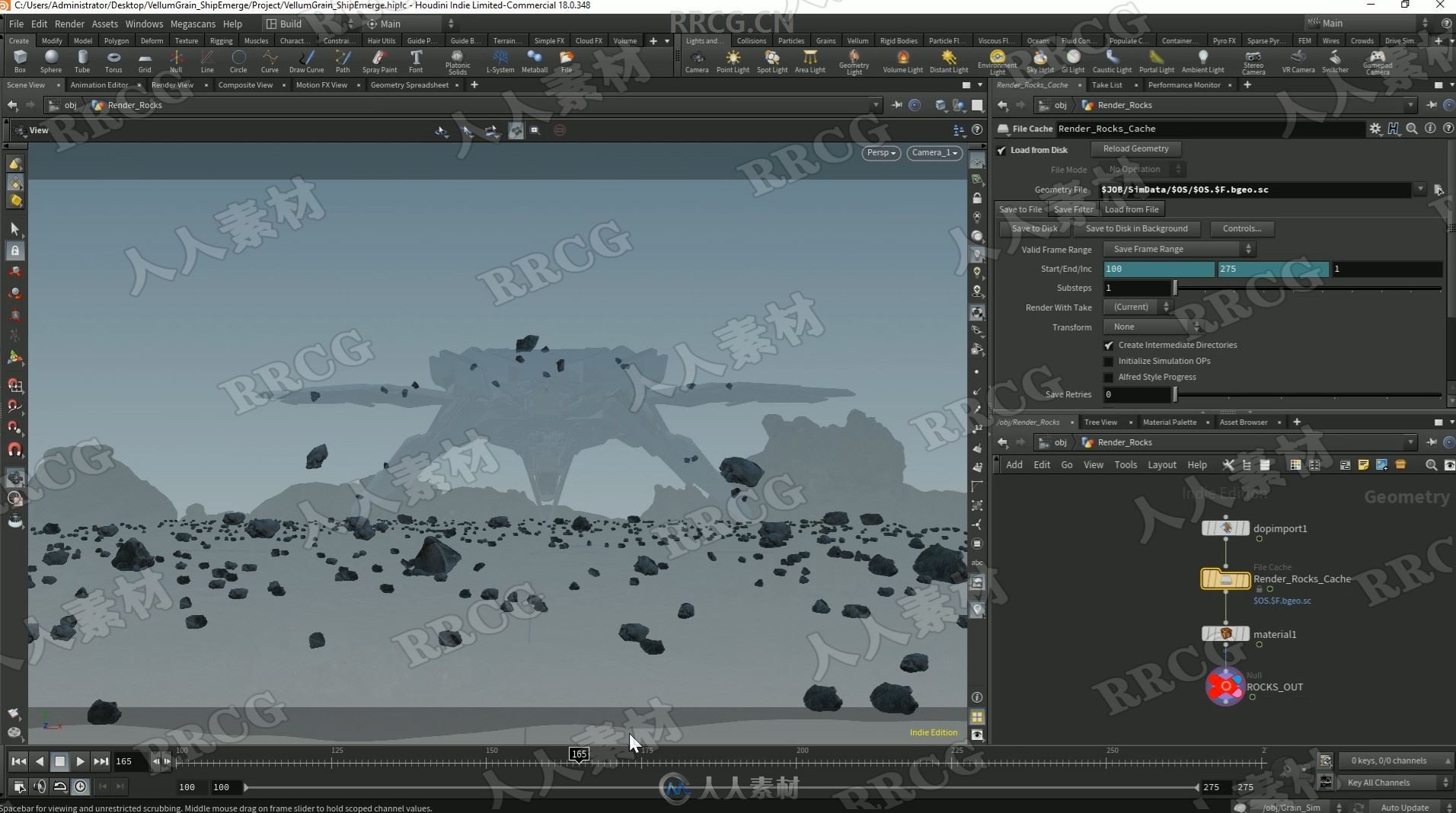1456x813 pixels.
Task: Create a Portal Light
Action: tap(1157, 61)
